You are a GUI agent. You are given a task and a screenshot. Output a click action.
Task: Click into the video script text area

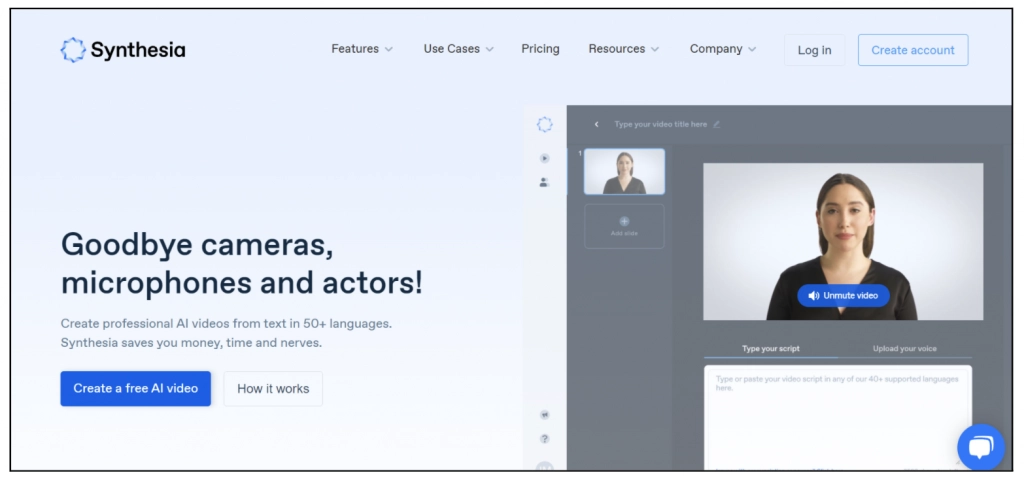click(x=838, y=416)
